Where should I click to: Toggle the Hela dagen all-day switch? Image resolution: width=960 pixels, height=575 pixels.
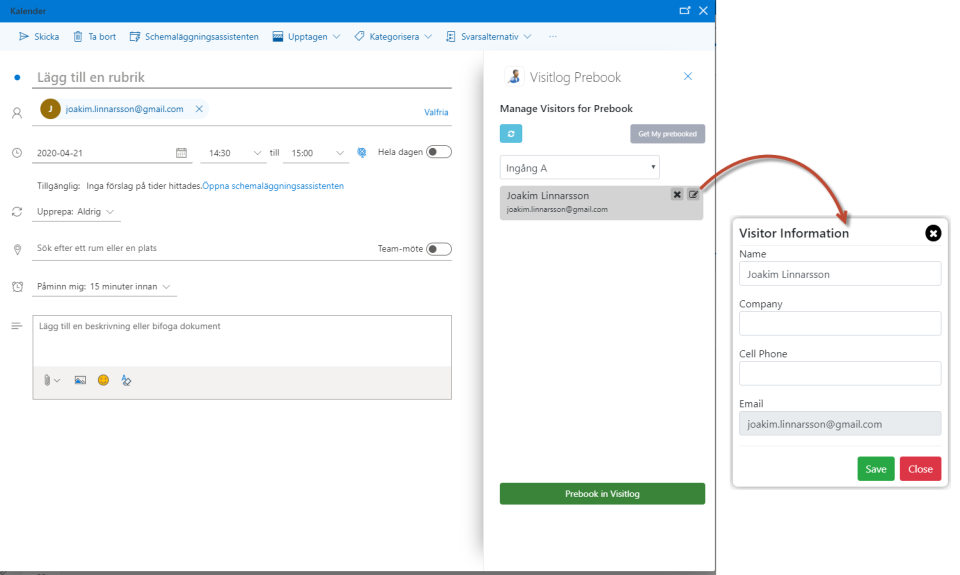click(439, 152)
